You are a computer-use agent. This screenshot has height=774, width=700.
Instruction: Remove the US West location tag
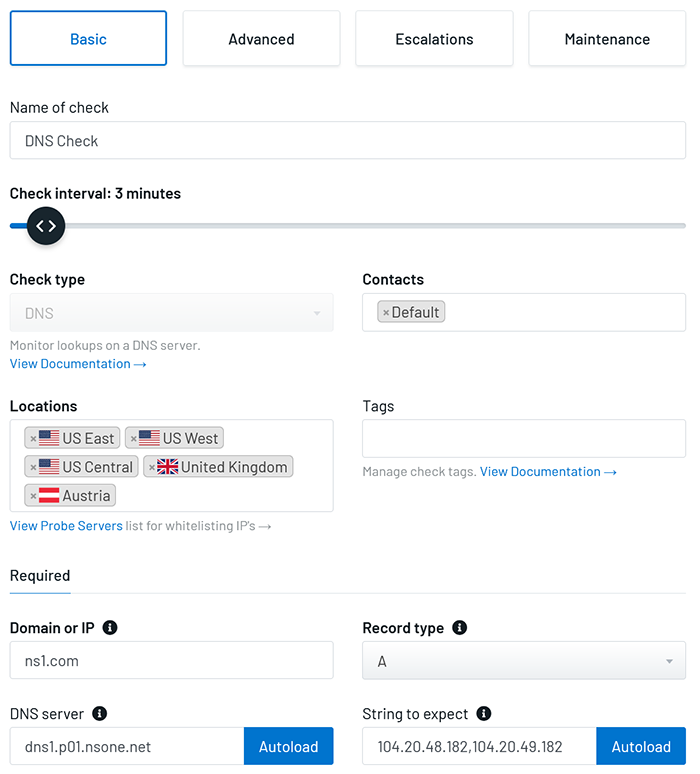pyautogui.click(x=133, y=439)
